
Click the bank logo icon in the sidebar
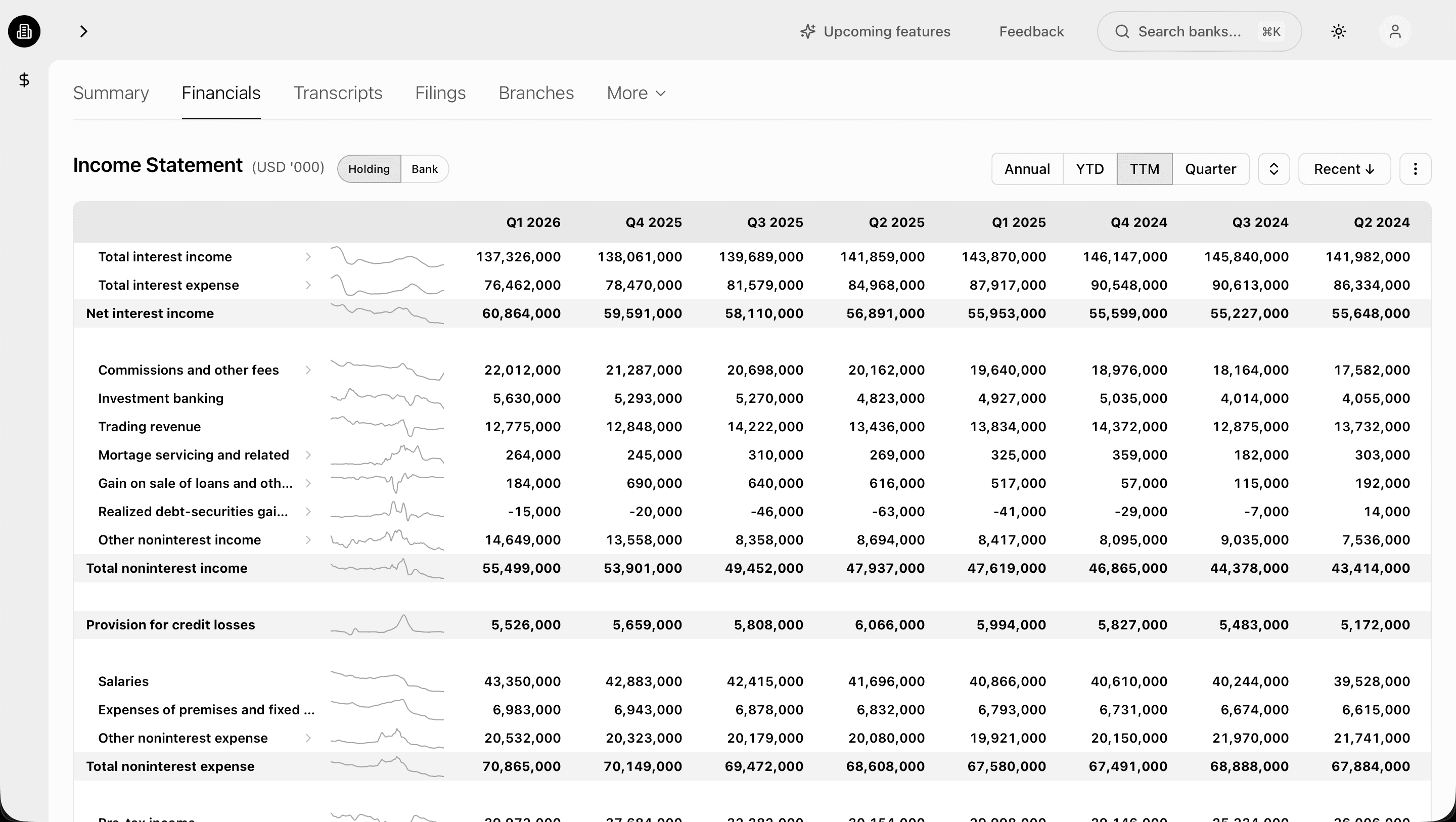tap(24, 31)
